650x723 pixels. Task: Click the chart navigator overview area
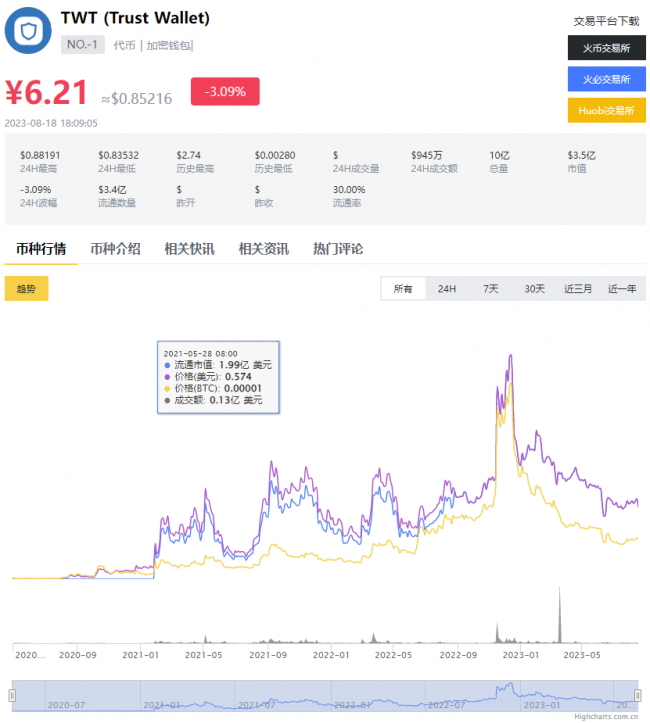point(325,695)
